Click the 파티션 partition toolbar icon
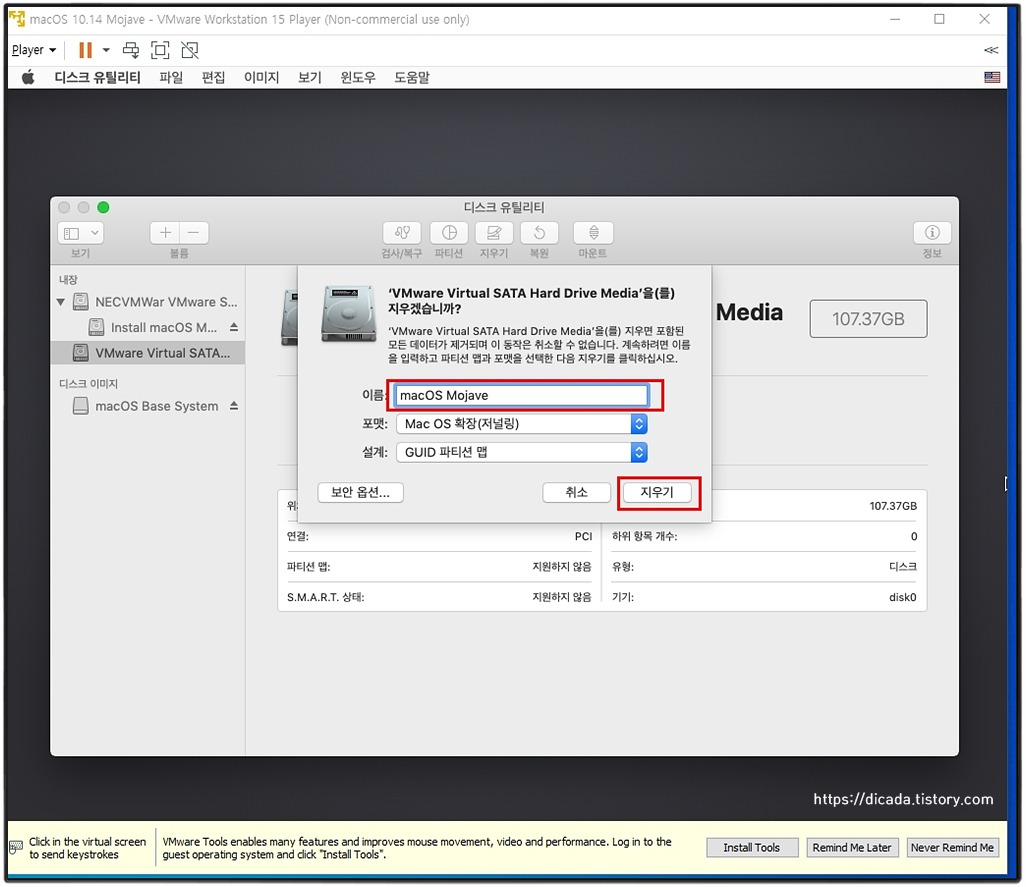1026x887 pixels. (x=449, y=233)
